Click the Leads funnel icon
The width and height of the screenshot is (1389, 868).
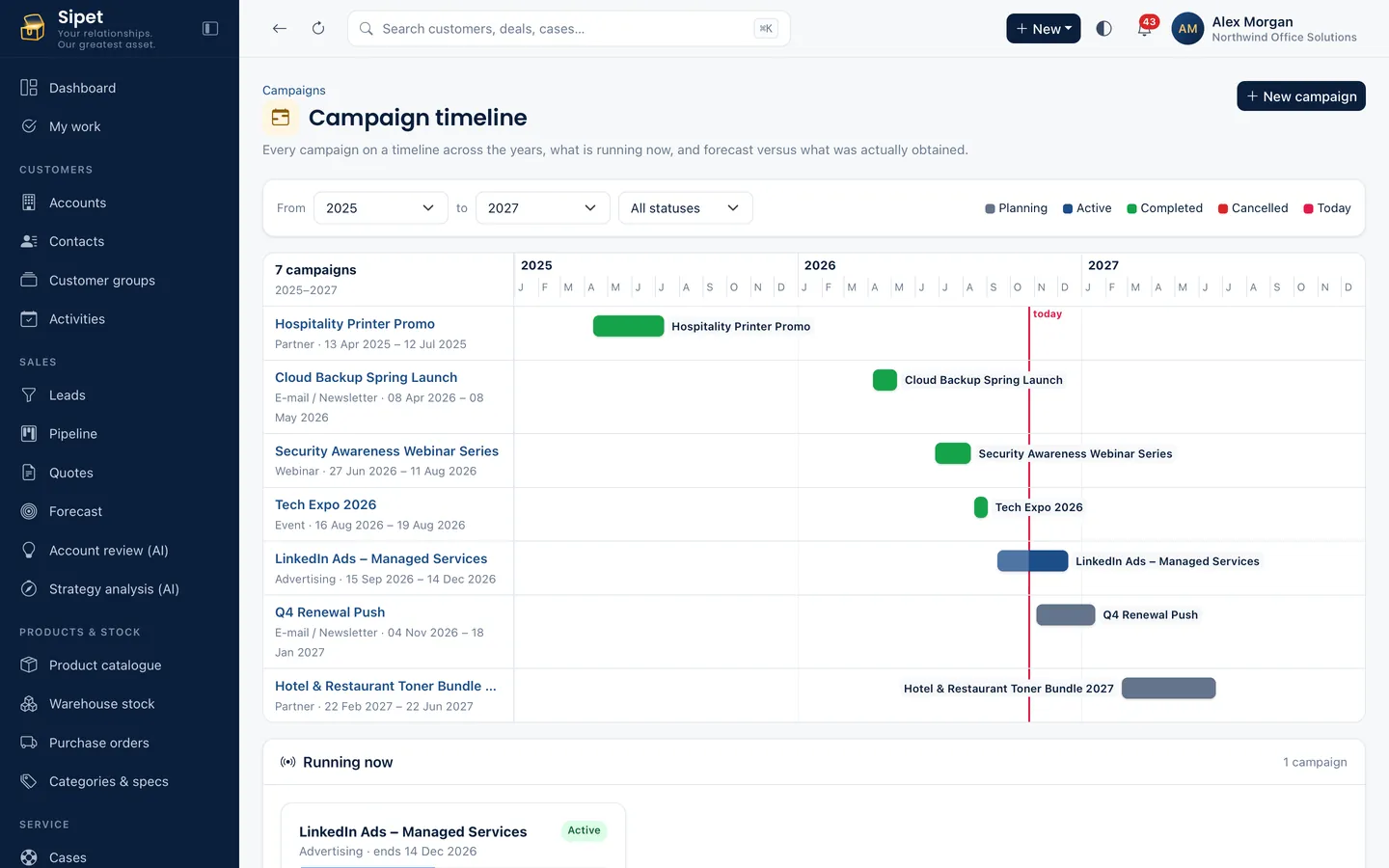coord(29,395)
